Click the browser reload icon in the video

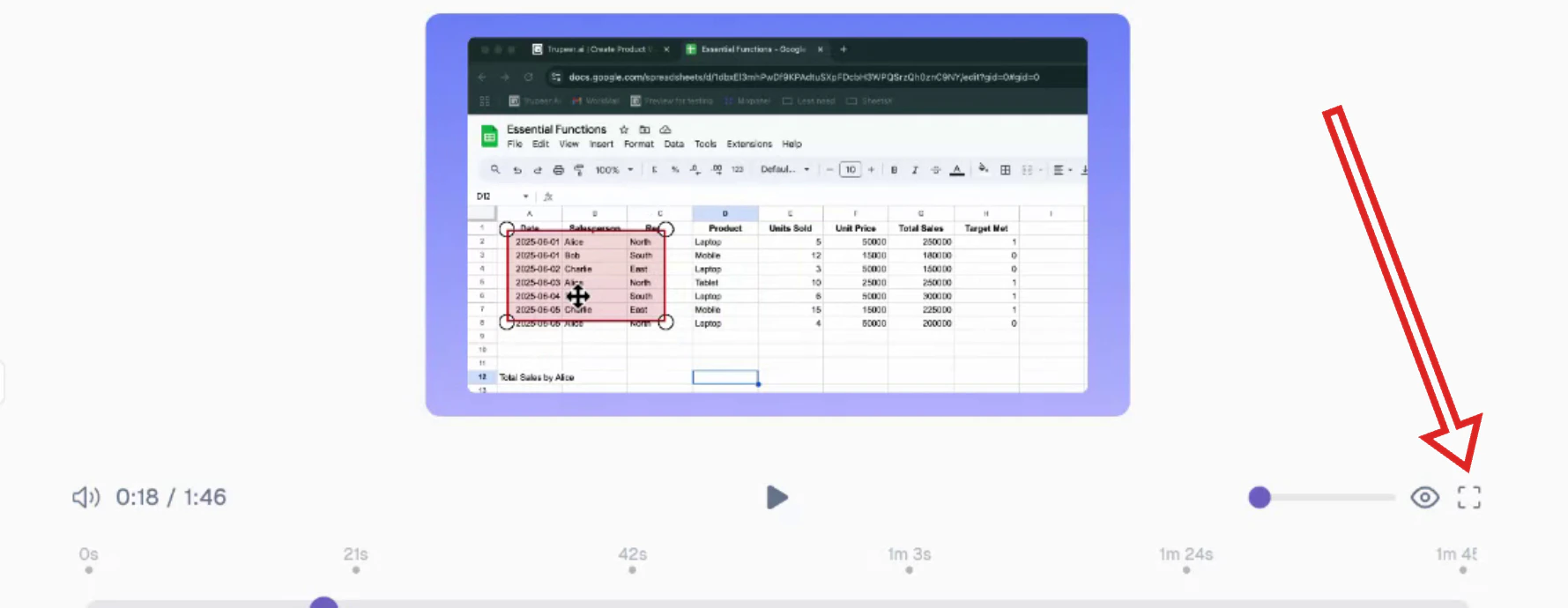click(528, 78)
